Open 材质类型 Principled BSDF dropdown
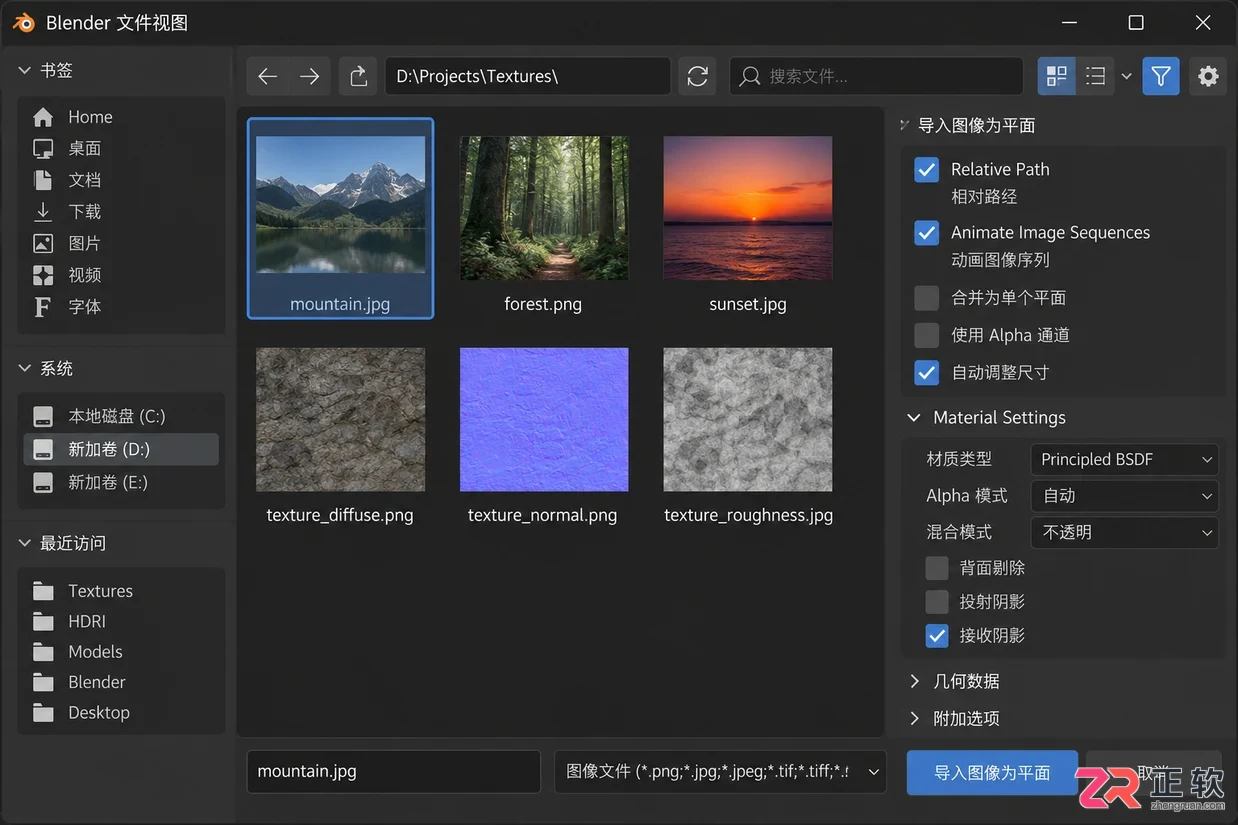1238x825 pixels. pos(1125,460)
